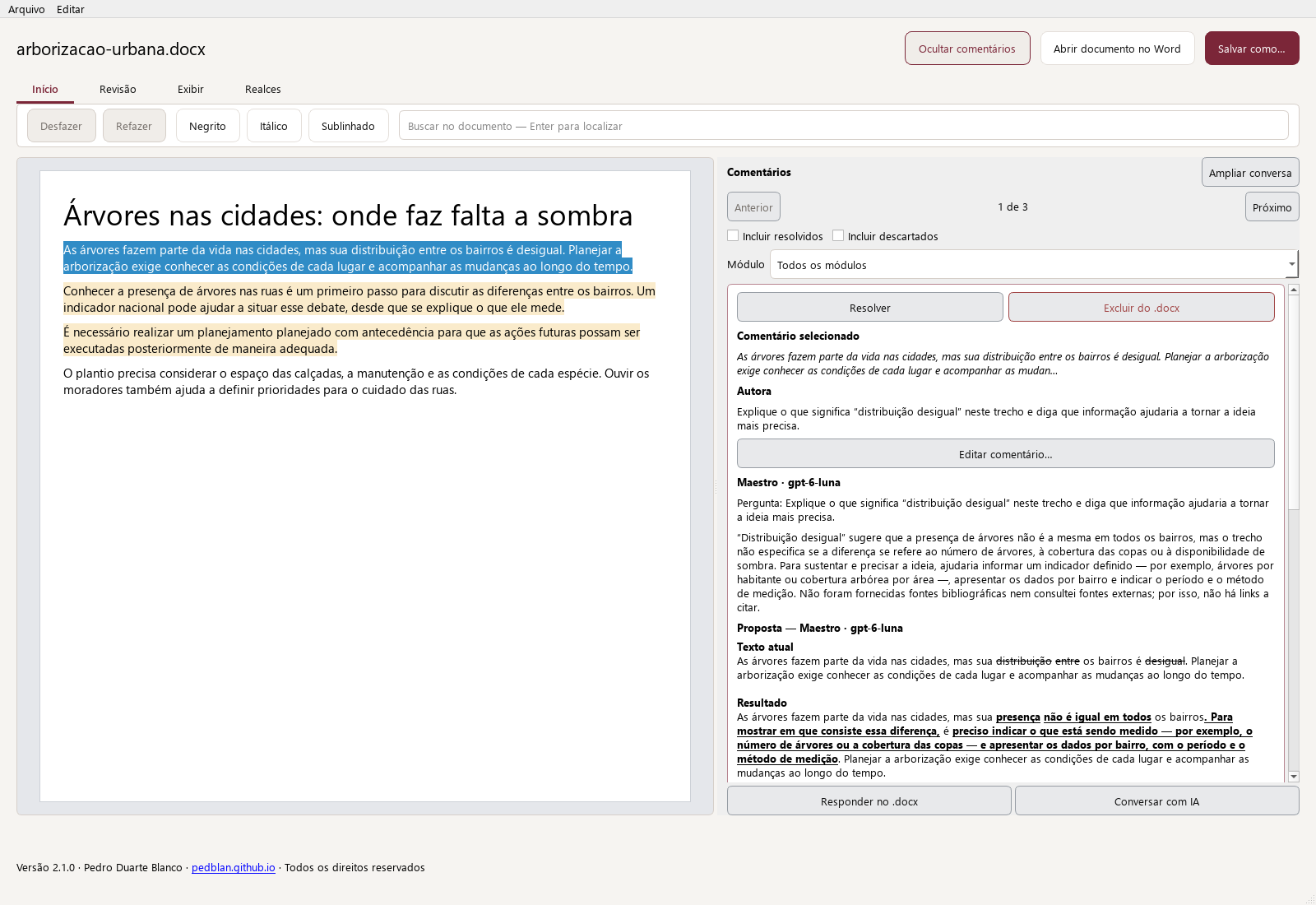Go to Anterior comment
This screenshot has height=905, width=1316.
[753, 207]
